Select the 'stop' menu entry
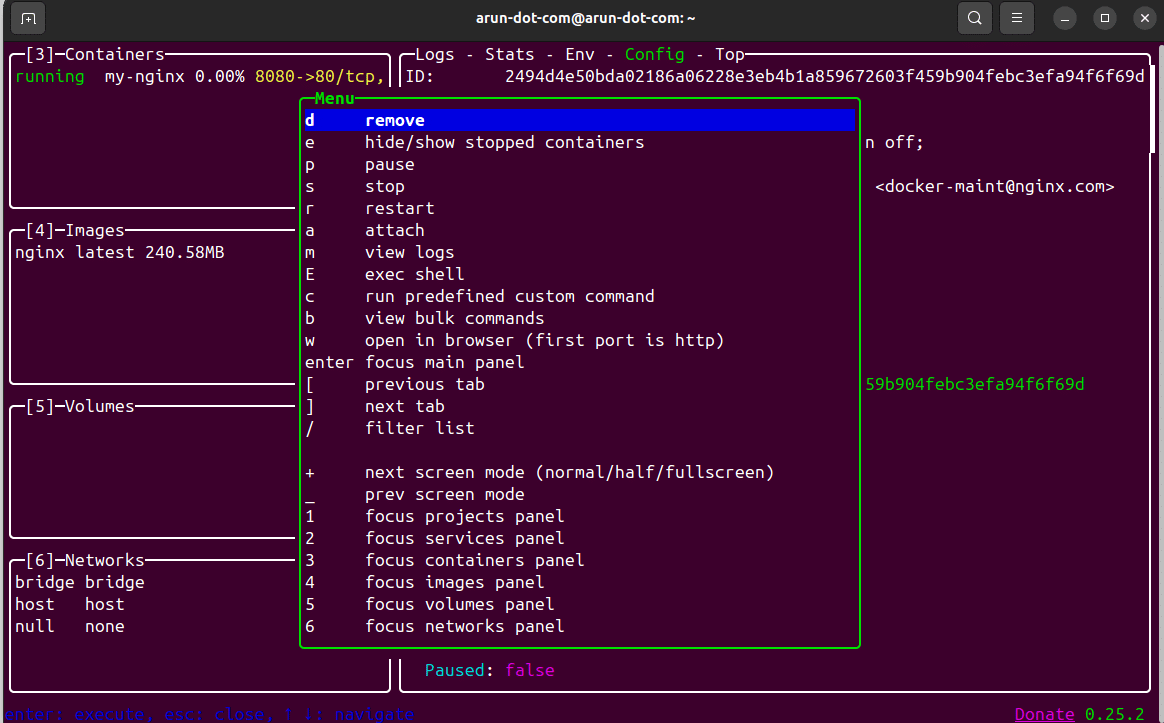1164x723 pixels. click(x=580, y=186)
